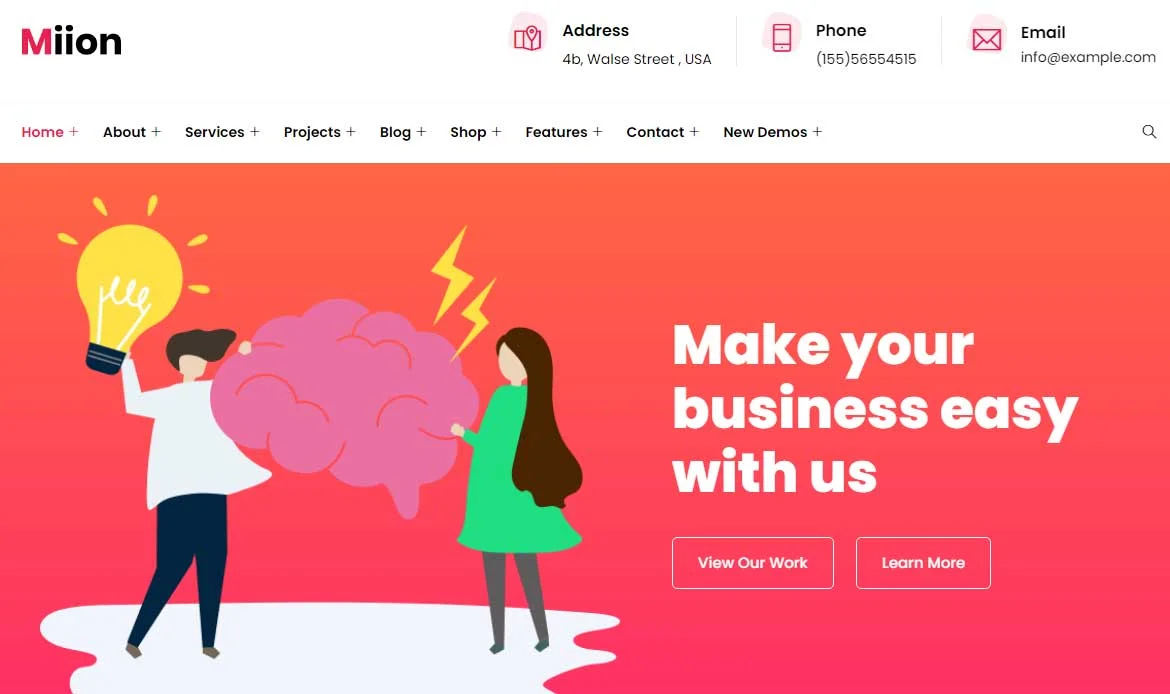This screenshot has width=1170, height=694.
Task: Click the info@example.com email address
Action: click(x=1088, y=57)
